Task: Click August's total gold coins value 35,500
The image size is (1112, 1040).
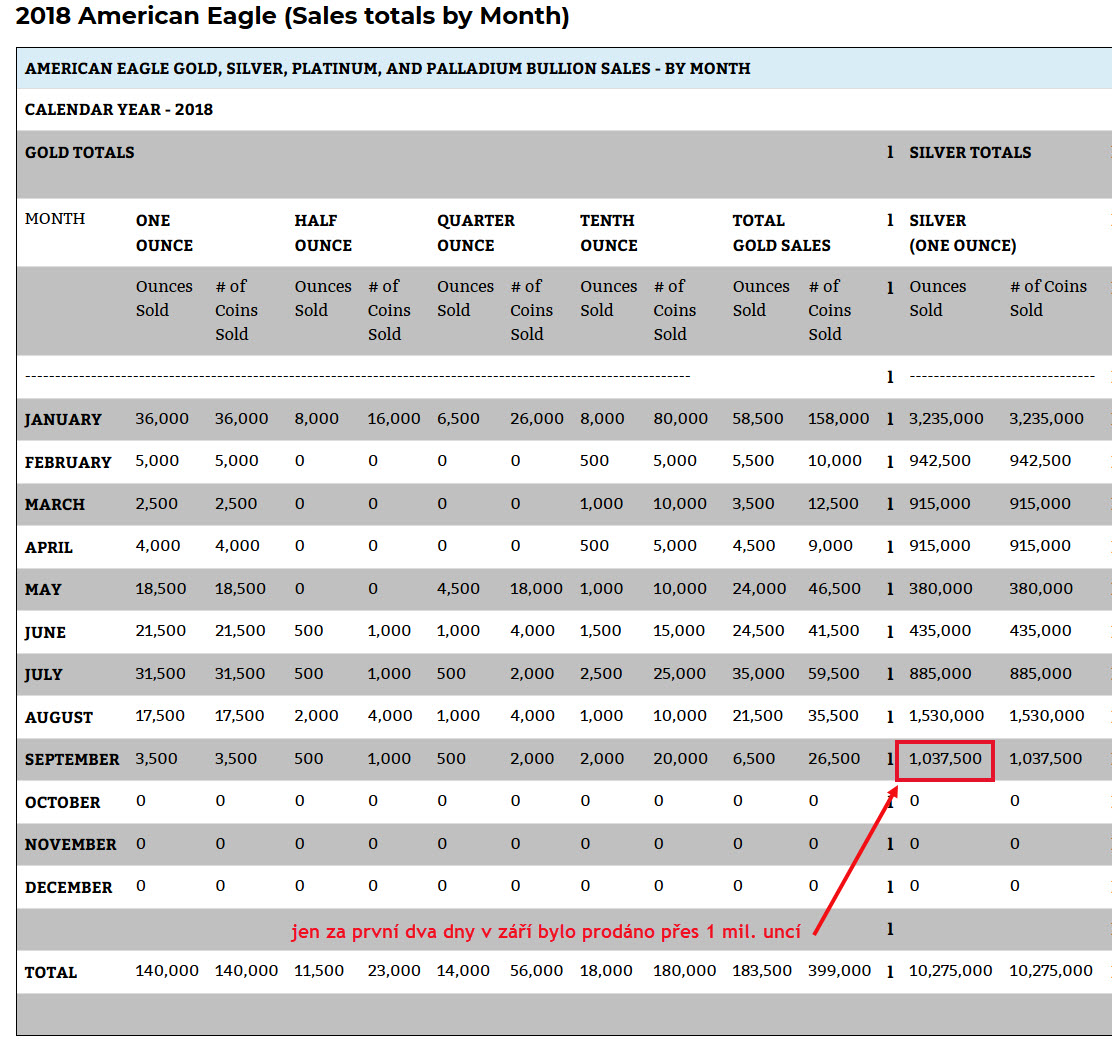Action: point(833,716)
